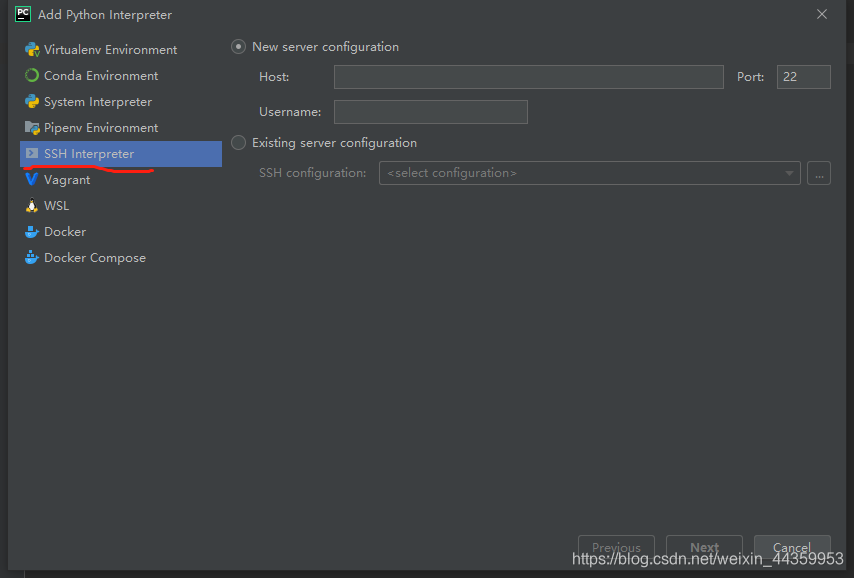Image resolution: width=854 pixels, height=578 pixels.
Task: Select Docker Compose interpreter type
Action: coord(121,258)
